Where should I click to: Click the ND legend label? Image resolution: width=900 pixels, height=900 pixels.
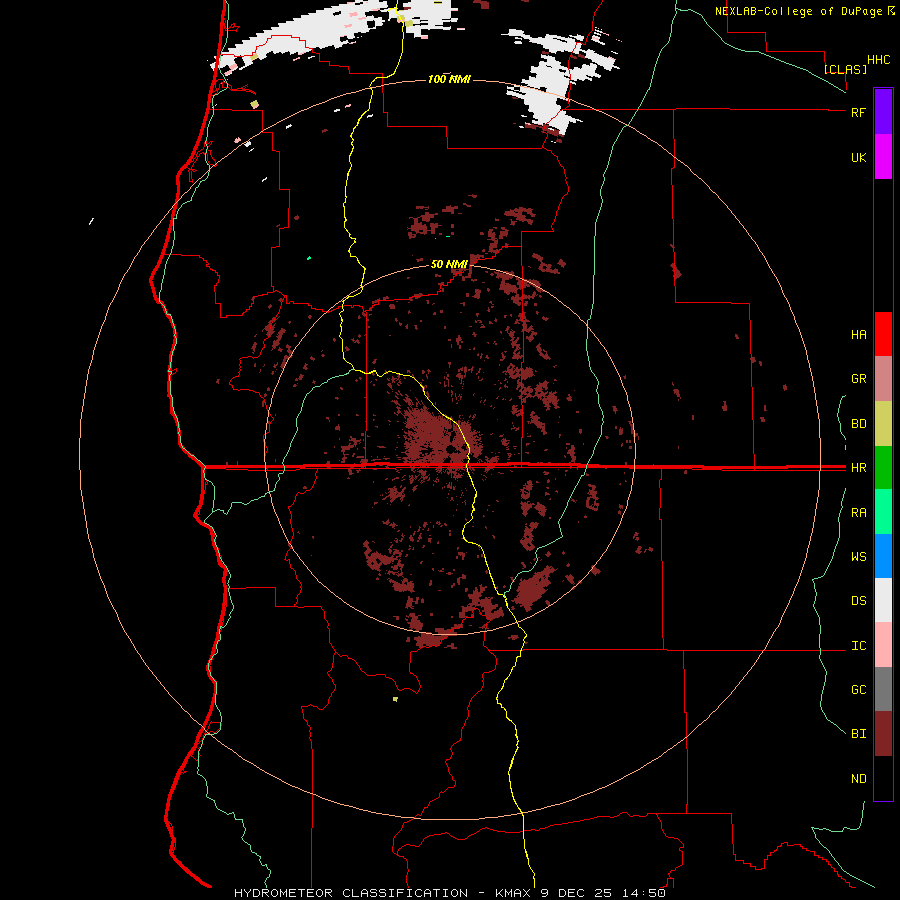point(858,779)
